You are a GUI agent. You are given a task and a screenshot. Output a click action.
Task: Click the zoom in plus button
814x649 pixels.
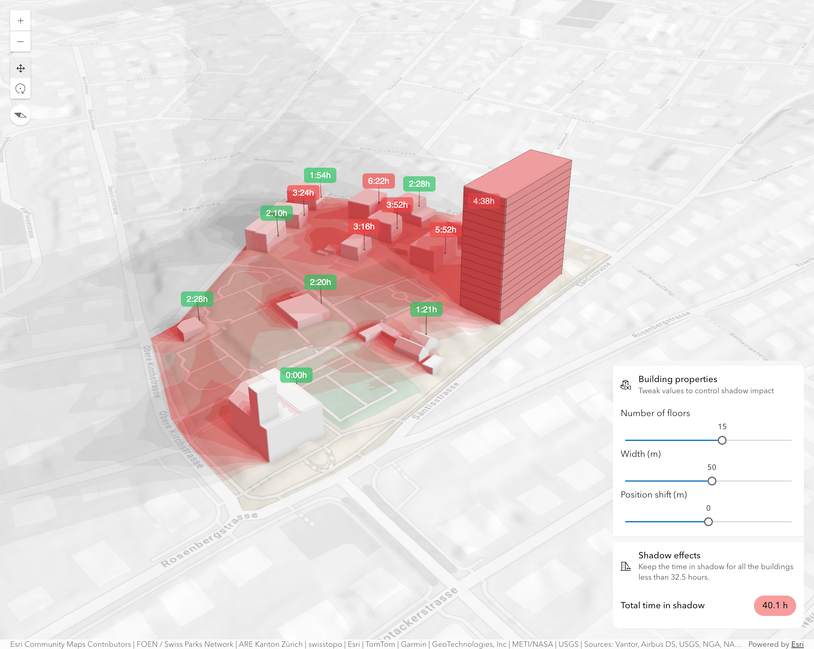21,20
